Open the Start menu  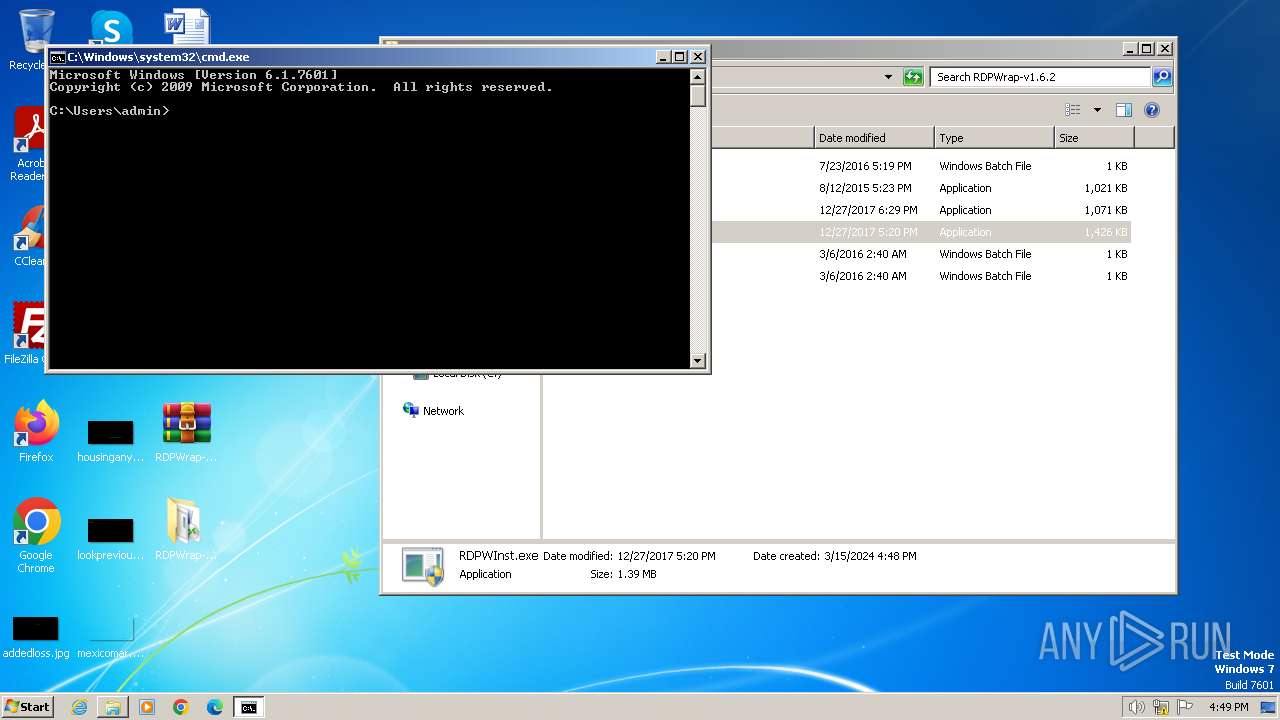[x=28, y=707]
